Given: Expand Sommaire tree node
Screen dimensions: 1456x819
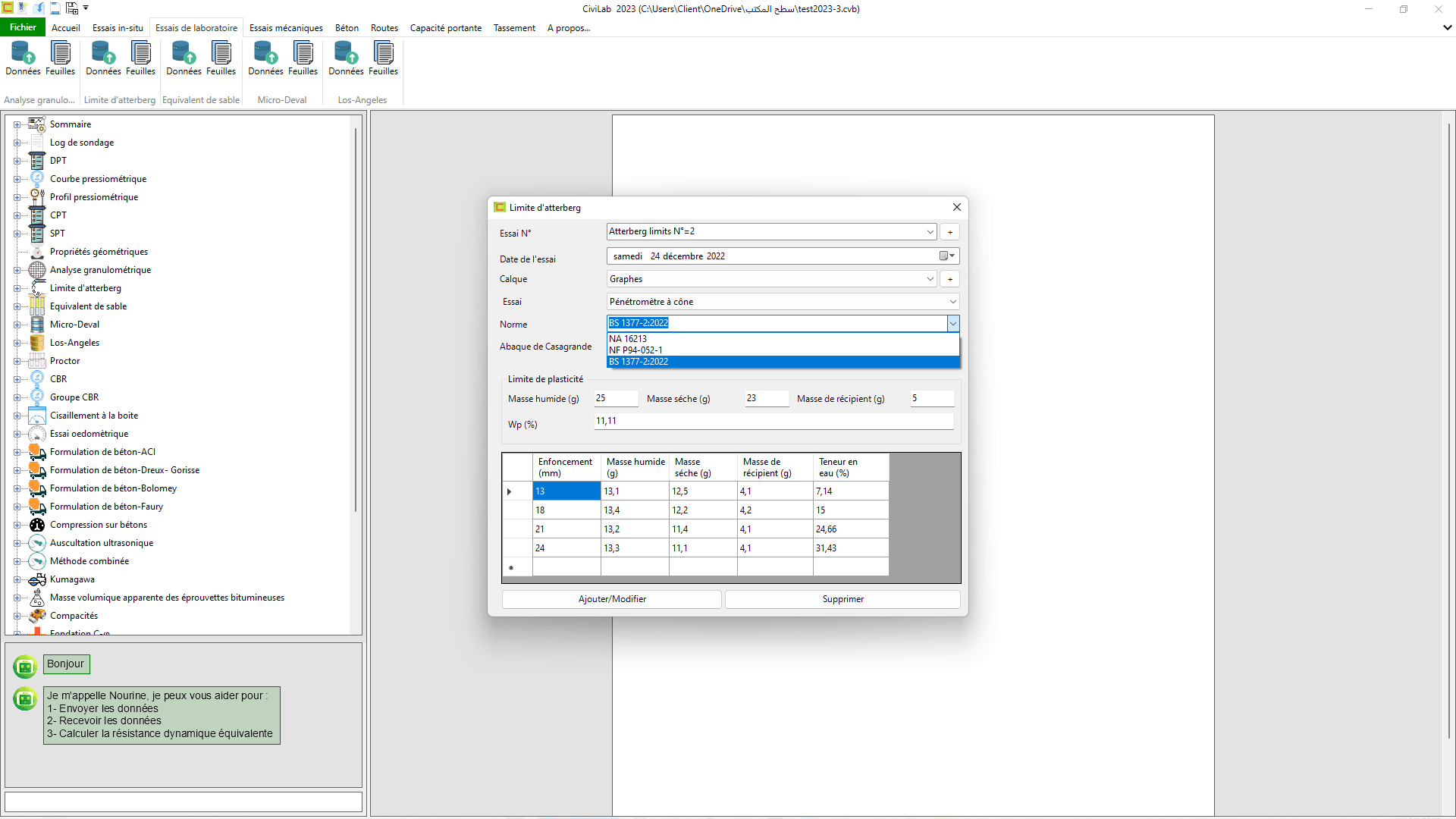Looking at the screenshot, I should pyautogui.click(x=17, y=124).
